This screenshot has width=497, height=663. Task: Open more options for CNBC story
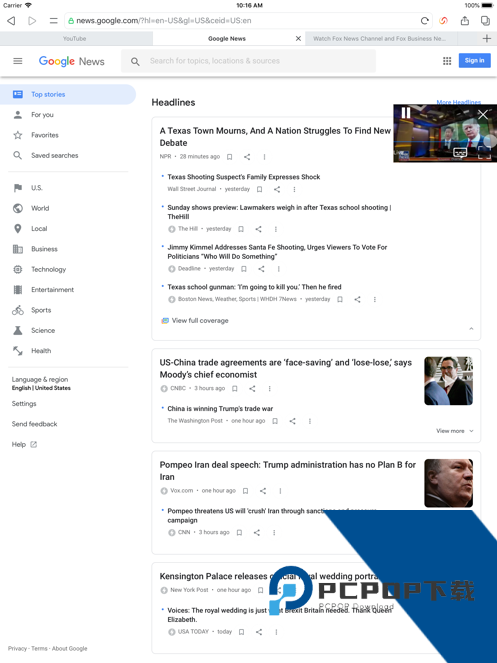point(269,389)
